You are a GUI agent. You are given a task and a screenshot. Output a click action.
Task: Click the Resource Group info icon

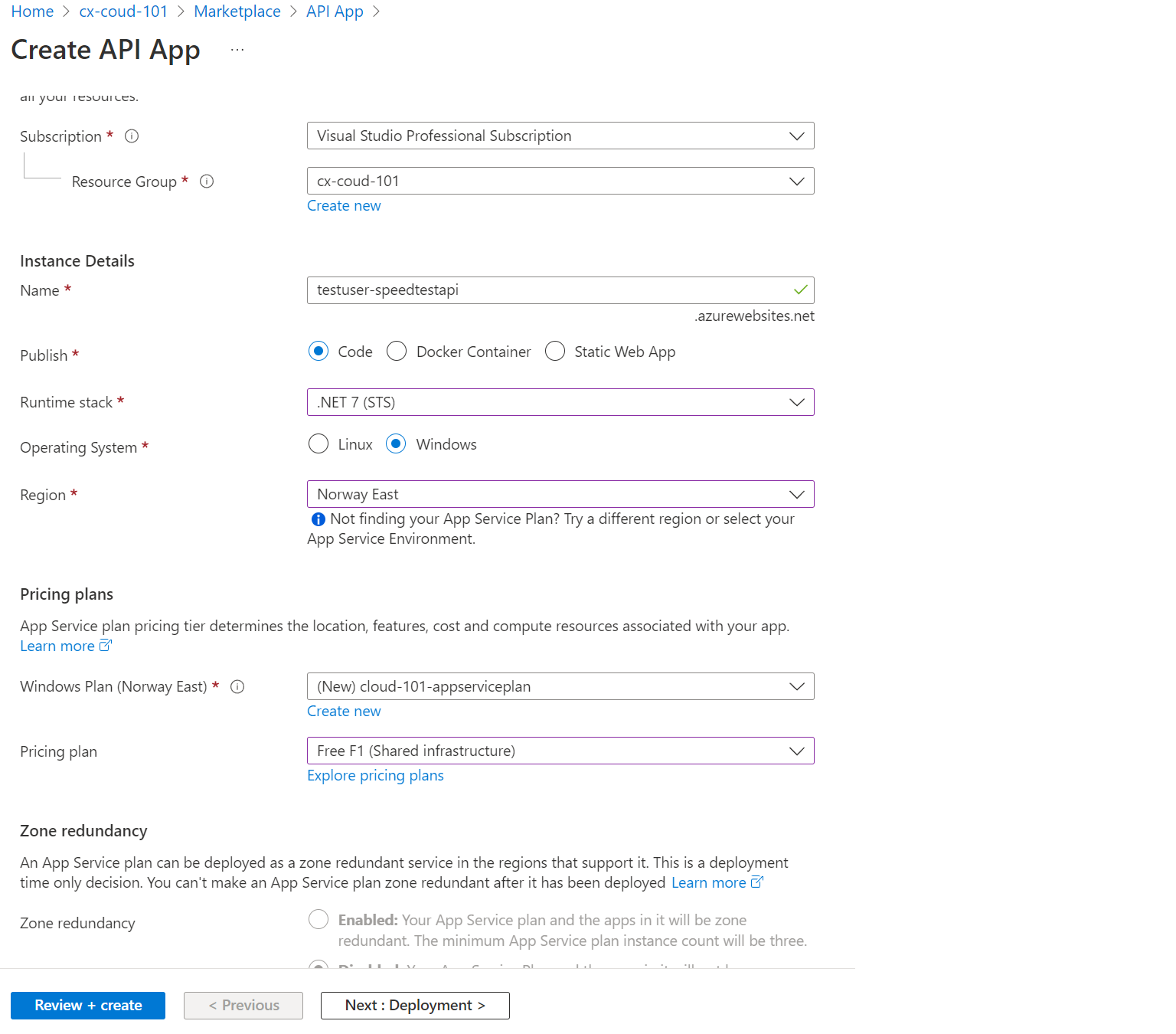pyautogui.click(x=207, y=182)
